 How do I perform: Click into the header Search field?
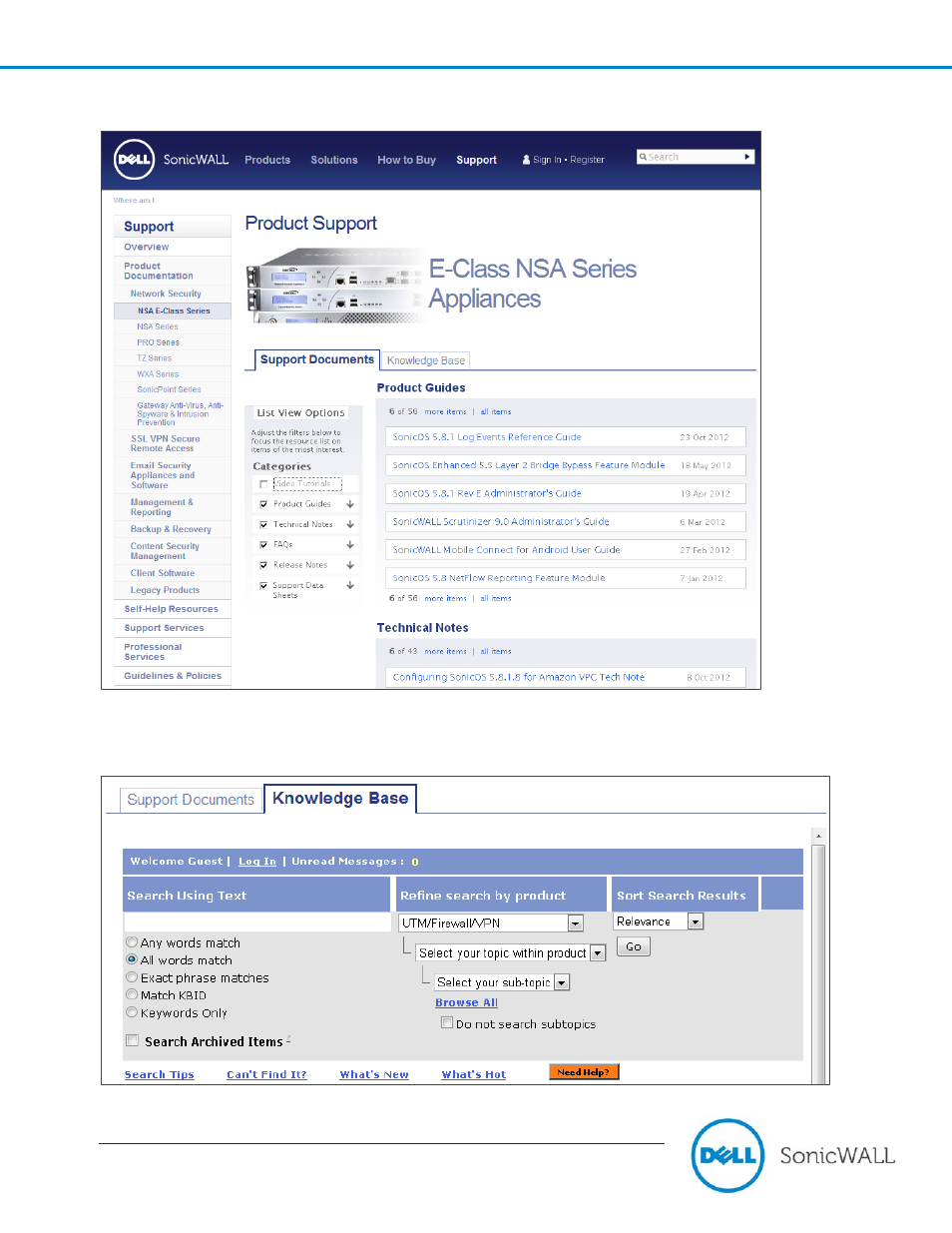690,157
